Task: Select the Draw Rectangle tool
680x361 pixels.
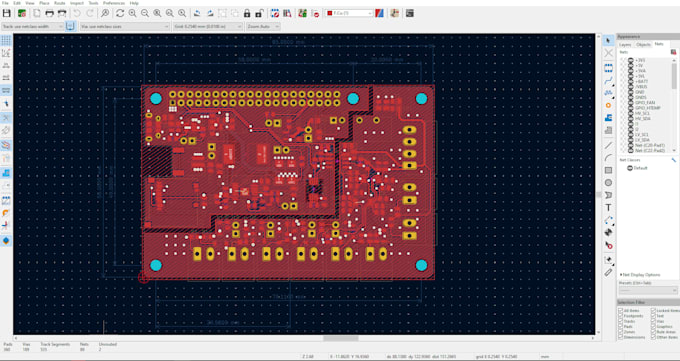Action: pos(608,170)
